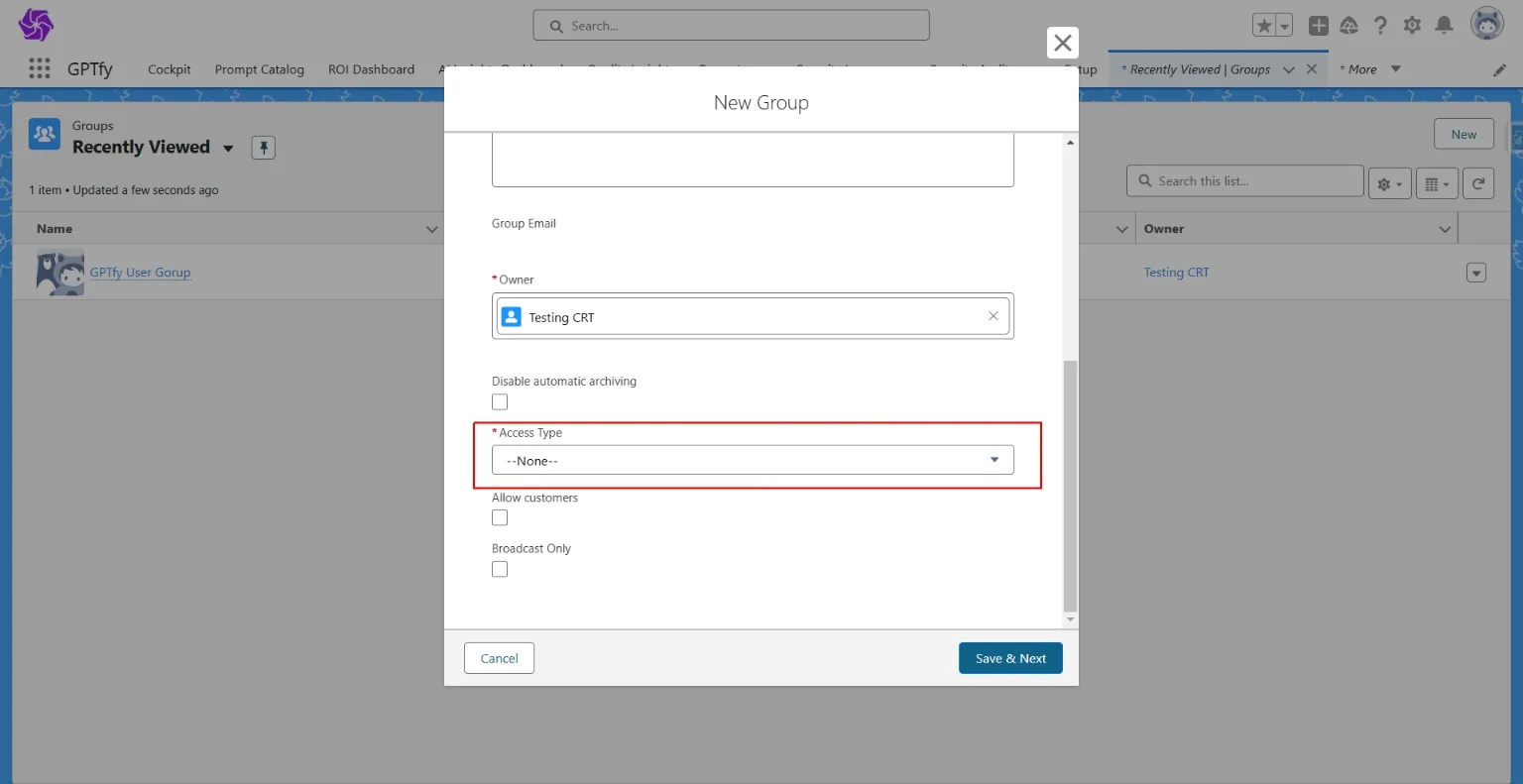Toggle the Broadcast Only checkbox
Image resolution: width=1523 pixels, height=784 pixels.
[500, 569]
